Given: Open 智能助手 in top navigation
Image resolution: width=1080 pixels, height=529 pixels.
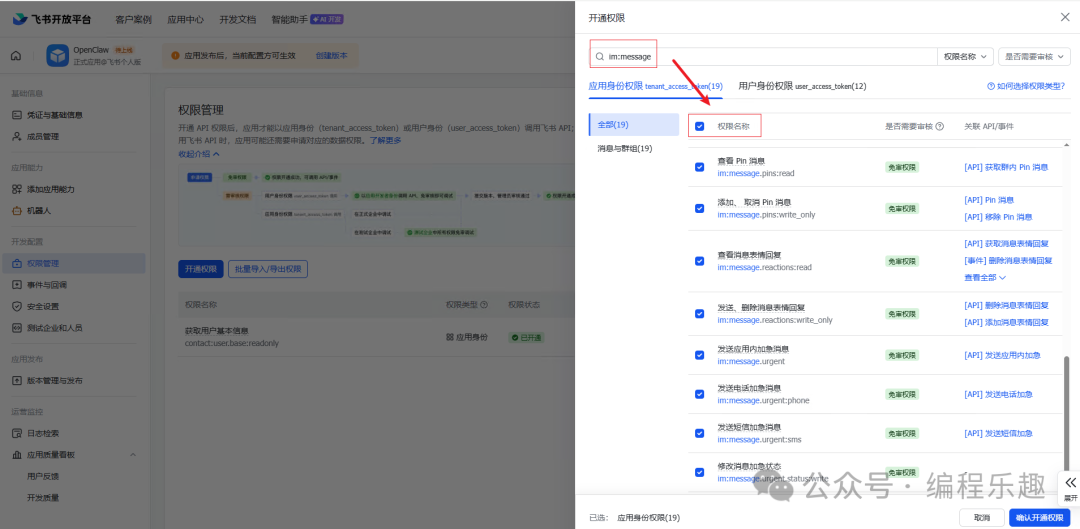Looking at the screenshot, I should [x=289, y=19].
